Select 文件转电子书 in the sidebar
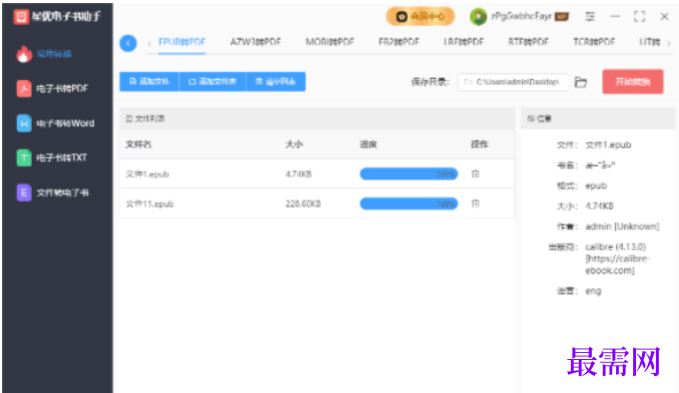The height and width of the screenshot is (393, 679). (52, 193)
